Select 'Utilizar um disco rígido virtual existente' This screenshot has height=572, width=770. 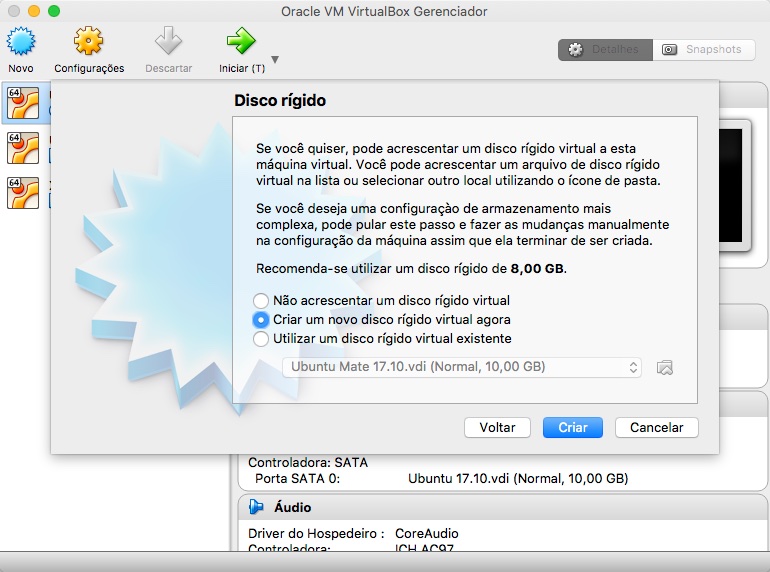point(261,339)
